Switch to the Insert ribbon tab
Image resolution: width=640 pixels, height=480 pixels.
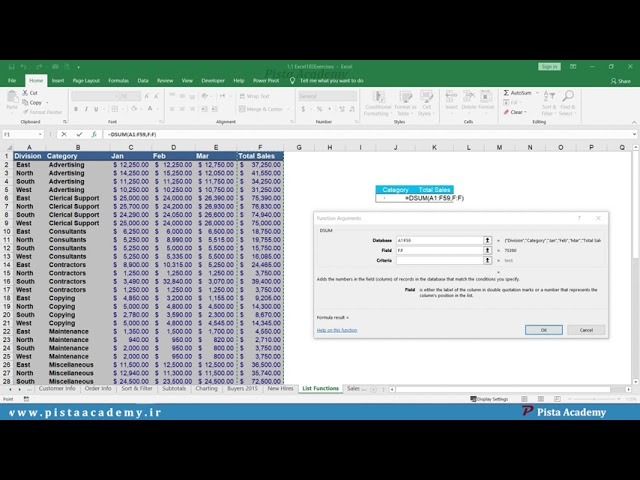58,81
